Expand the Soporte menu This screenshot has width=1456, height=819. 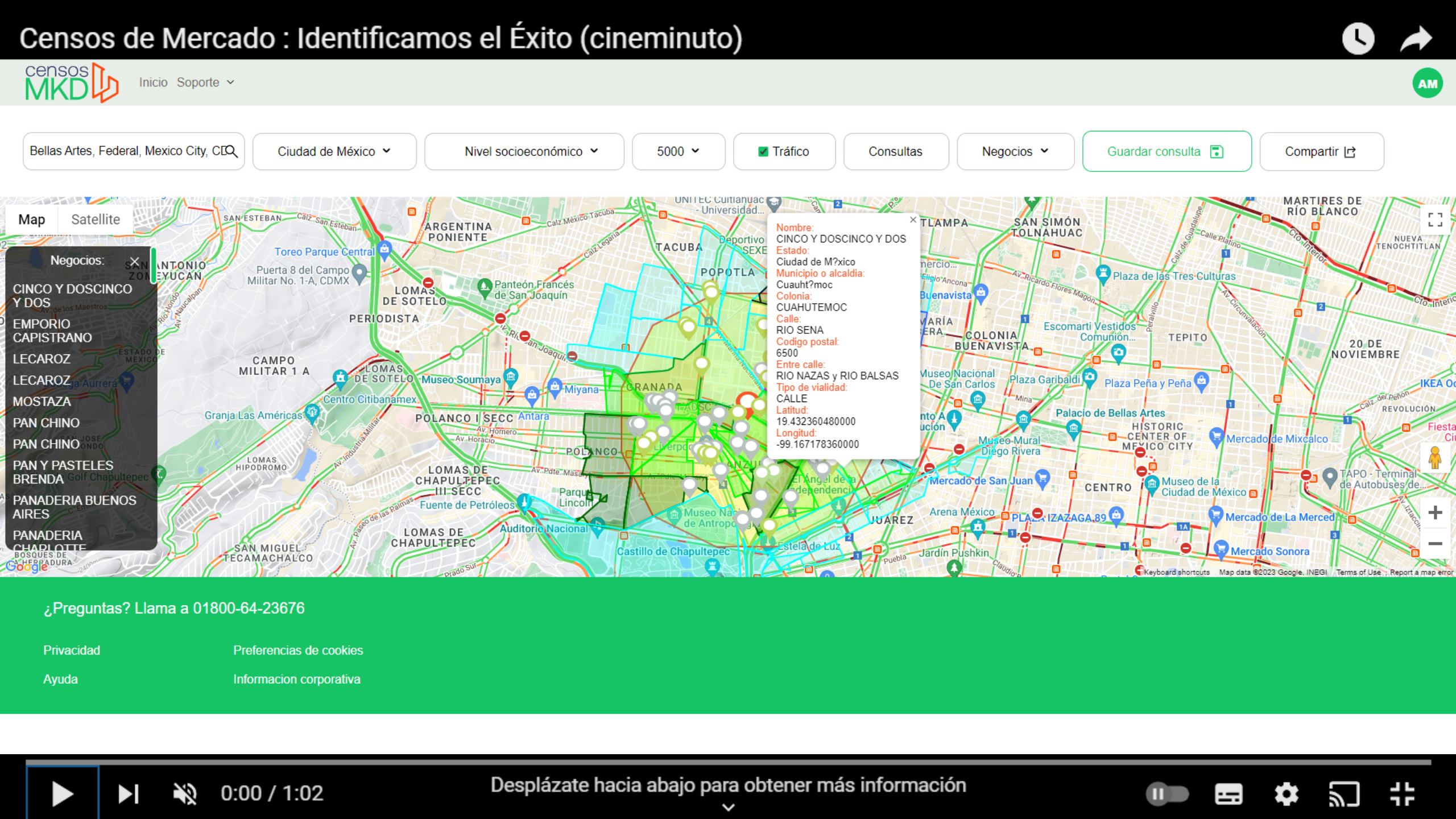click(205, 82)
